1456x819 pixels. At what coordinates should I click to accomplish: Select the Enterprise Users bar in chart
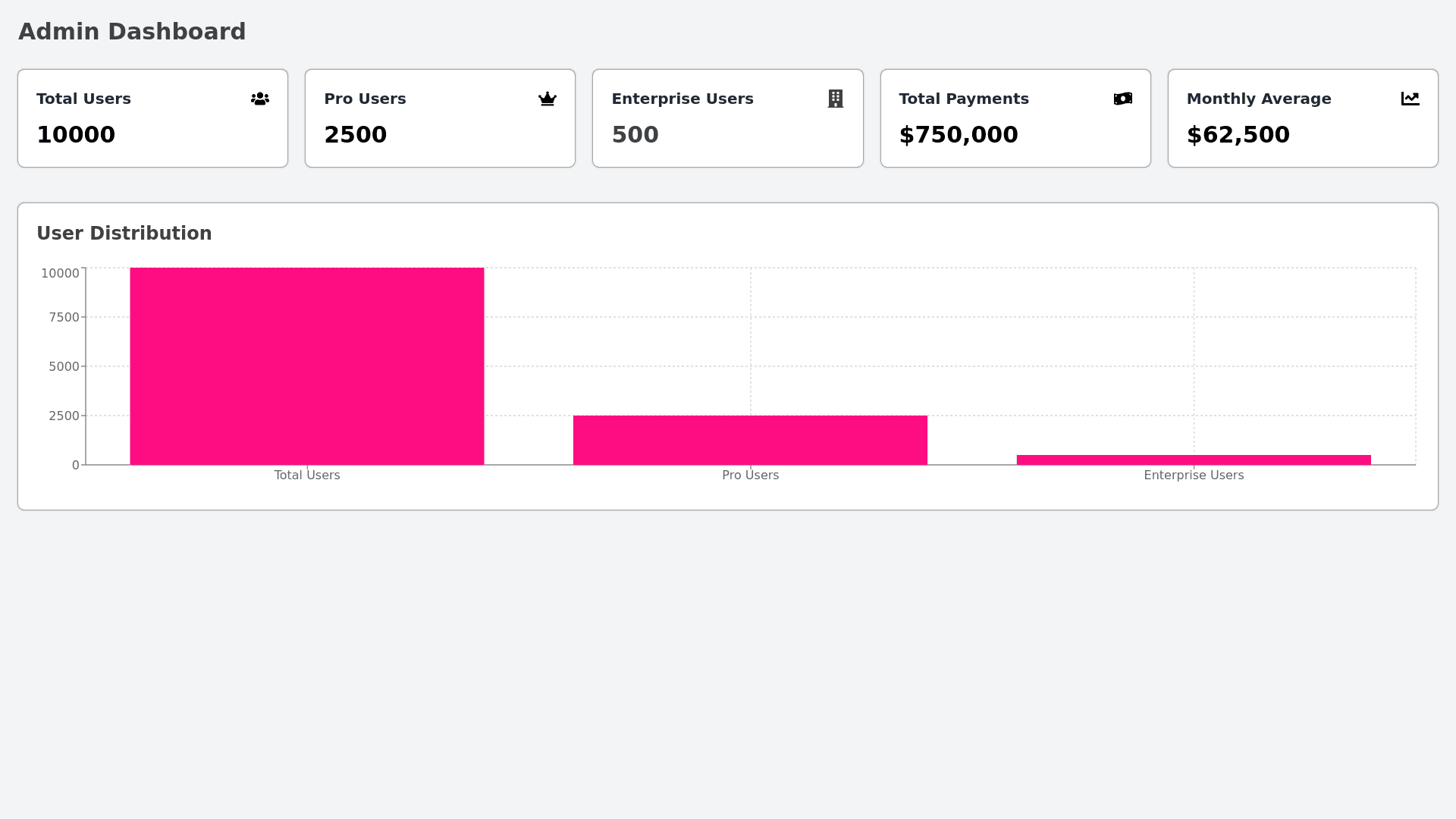click(1193, 460)
